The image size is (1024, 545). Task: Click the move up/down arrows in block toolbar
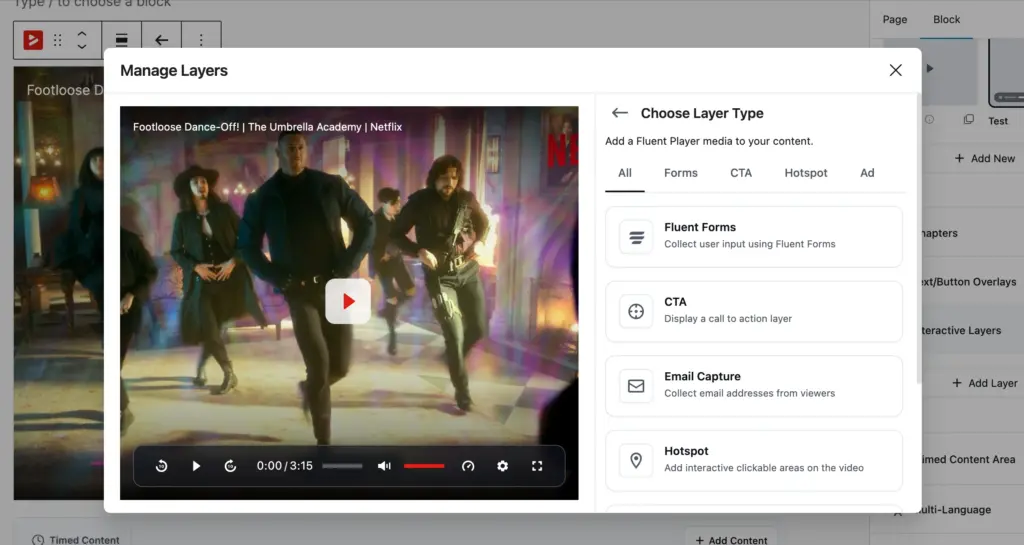82,40
